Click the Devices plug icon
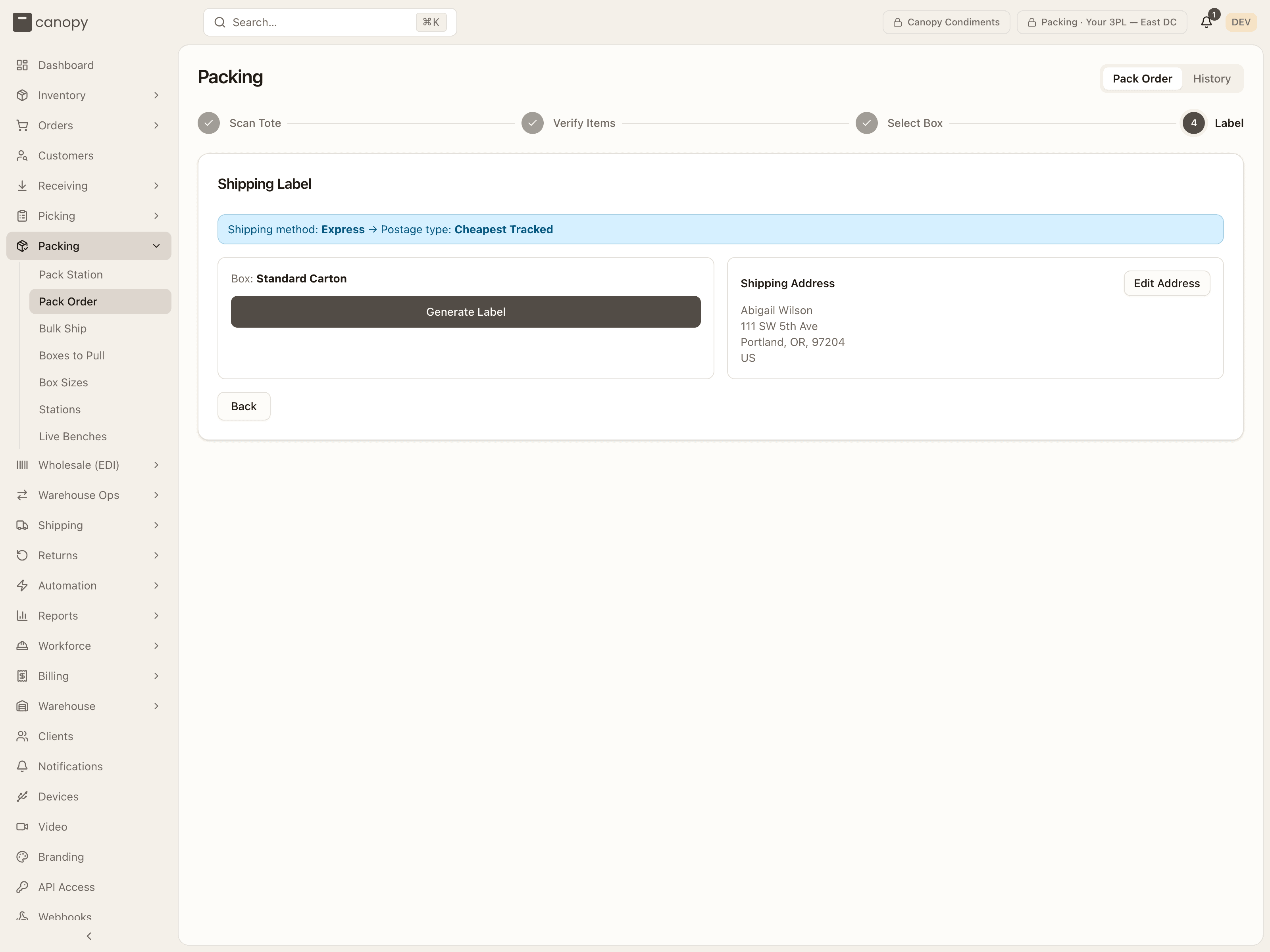The width and height of the screenshot is (1270, 952). click(x=22, y=797)
